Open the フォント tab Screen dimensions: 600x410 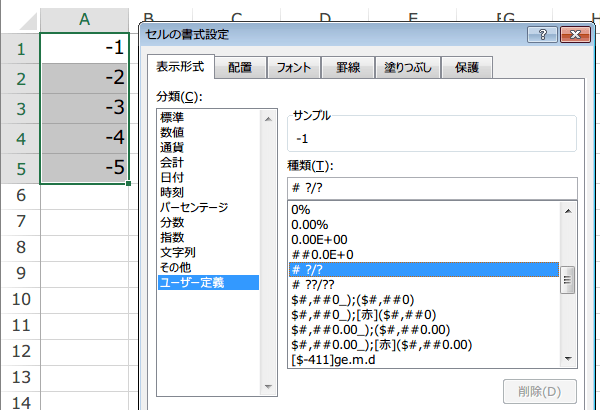(295, 68)
